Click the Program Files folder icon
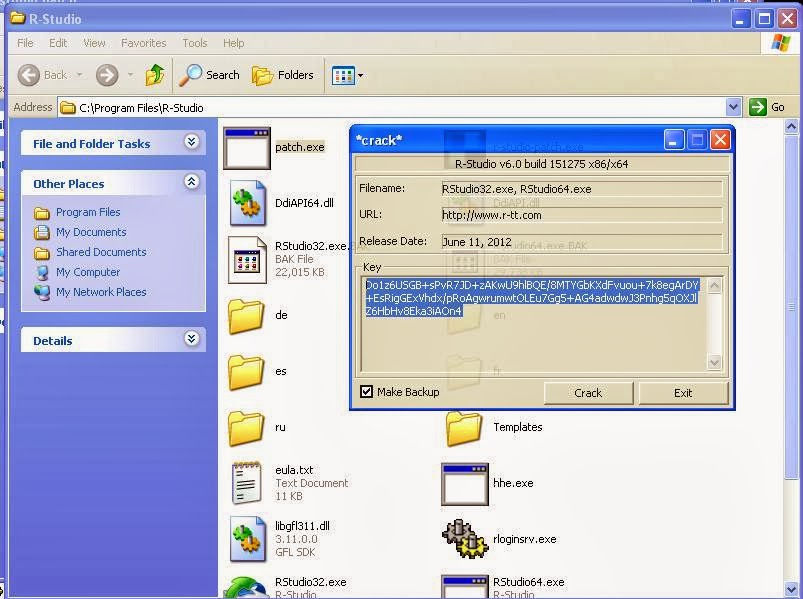Image resolution: width=803 pixels, height=599 pixels. click(x=41, y=212)
